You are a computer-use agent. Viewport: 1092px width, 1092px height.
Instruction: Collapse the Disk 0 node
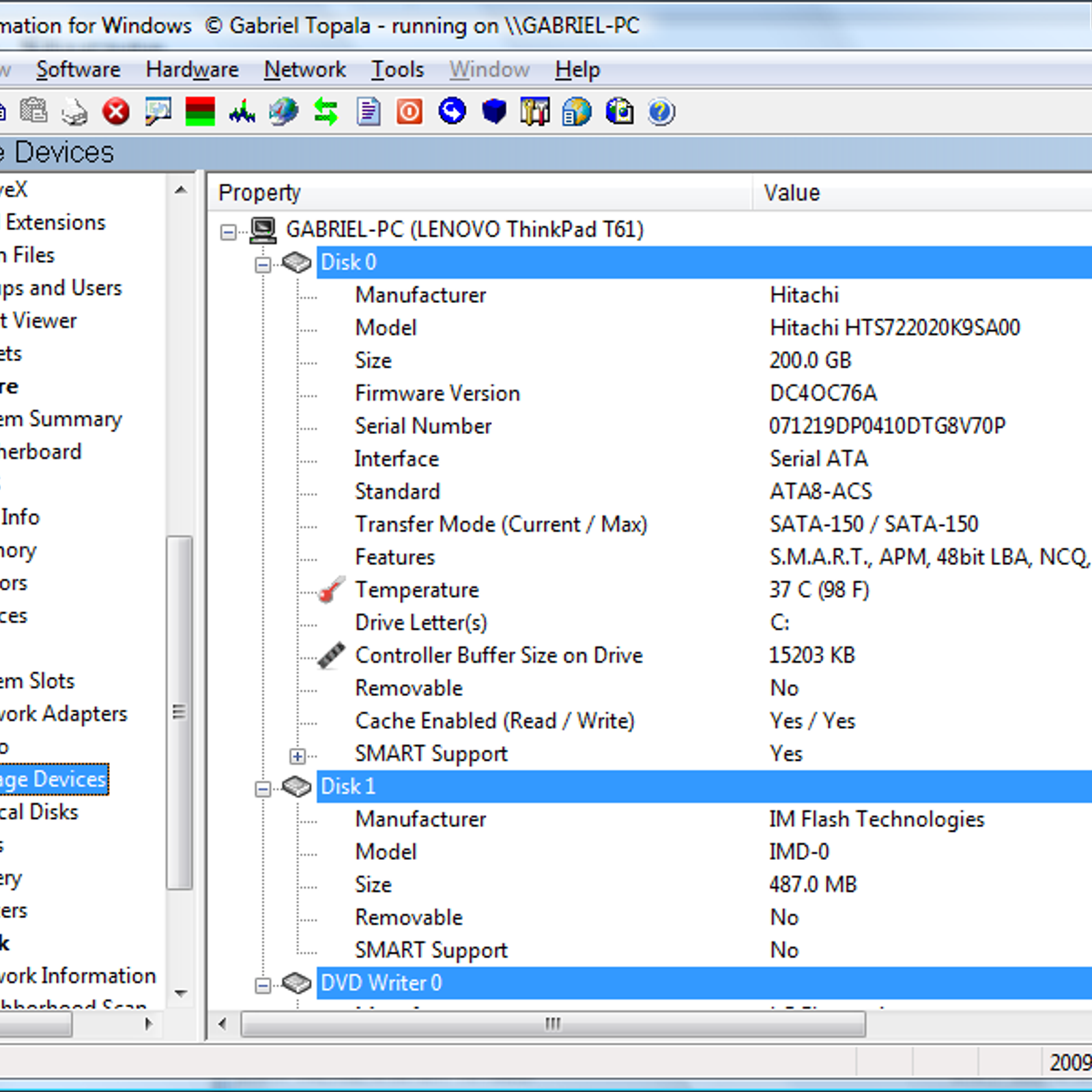coord(263,265)
